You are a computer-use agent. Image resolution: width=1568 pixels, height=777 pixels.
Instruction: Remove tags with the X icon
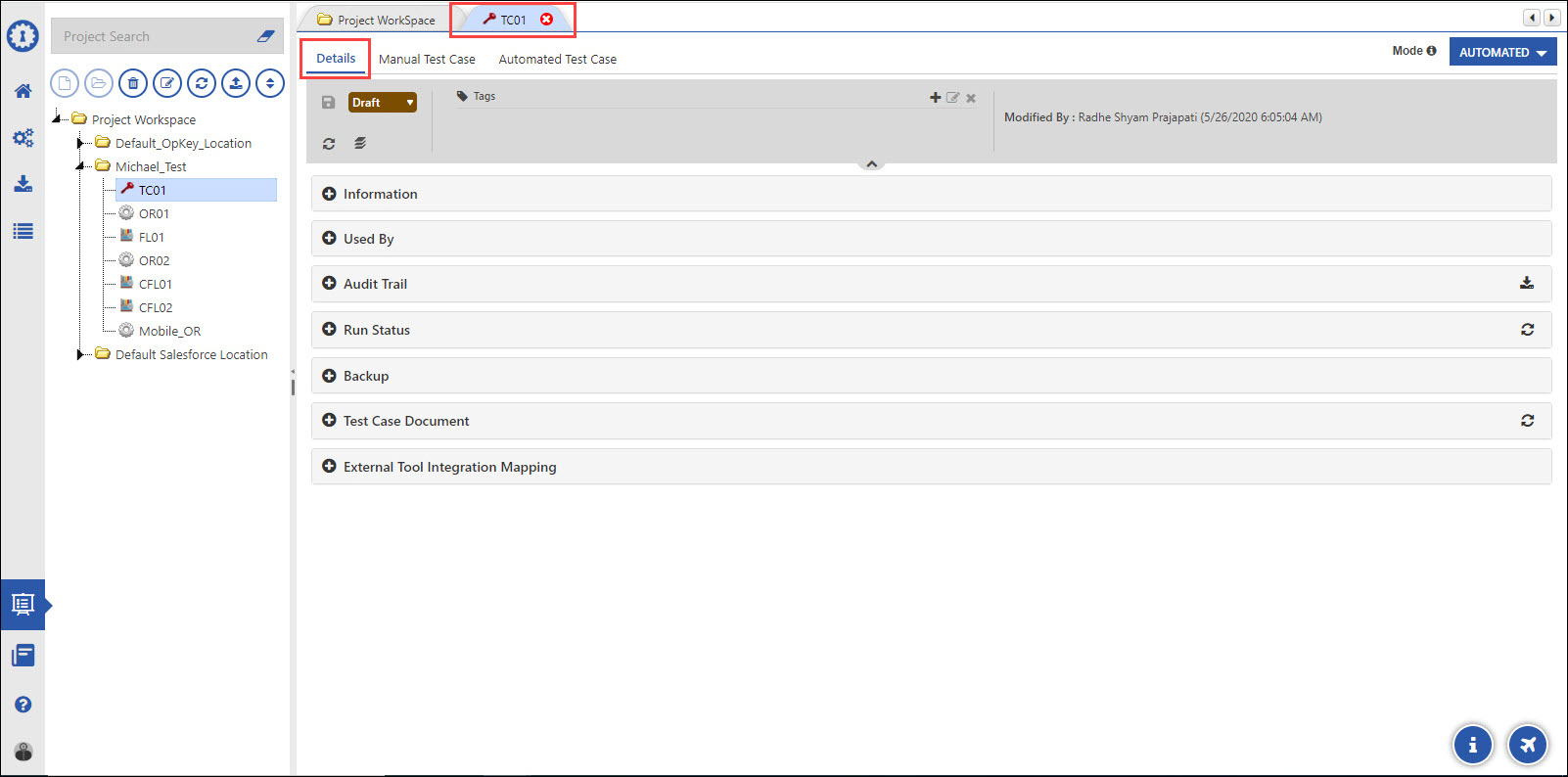tap(971, 98)
